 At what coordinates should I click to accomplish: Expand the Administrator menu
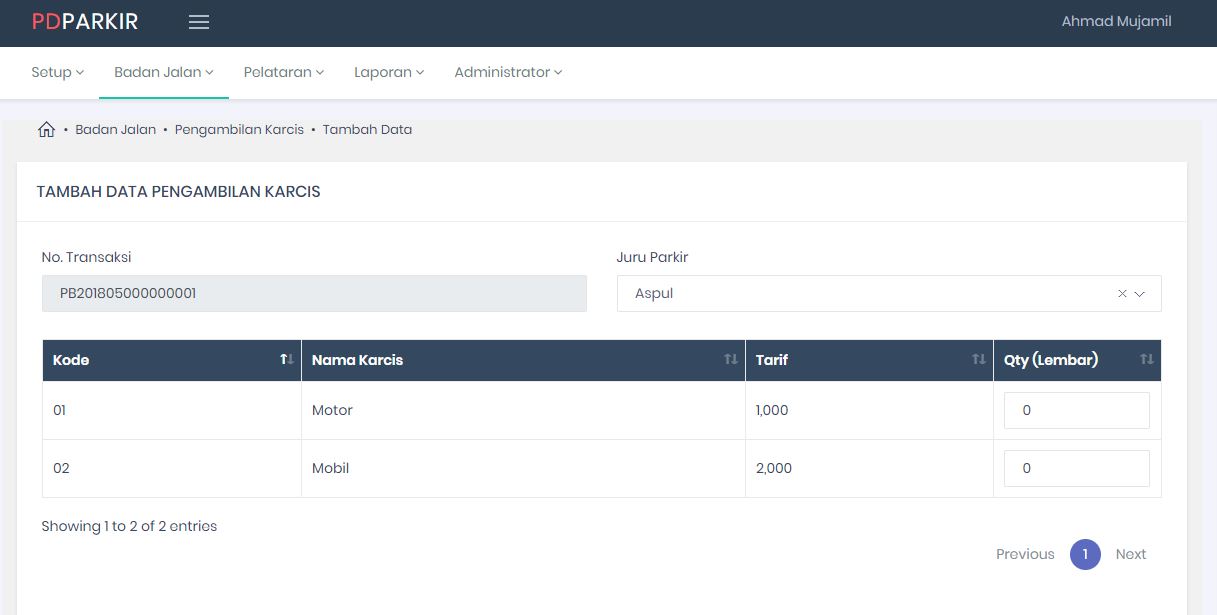tap(508, 73)
